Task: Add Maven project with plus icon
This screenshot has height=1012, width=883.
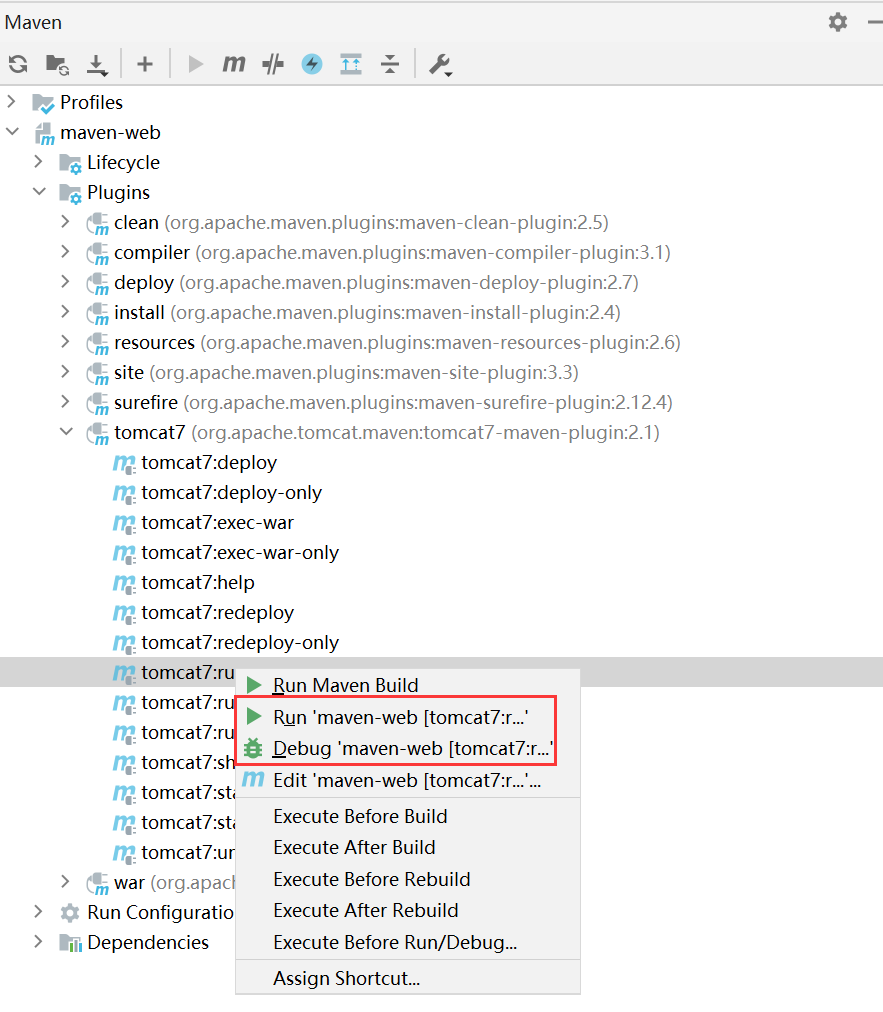Action: (145, 64)
